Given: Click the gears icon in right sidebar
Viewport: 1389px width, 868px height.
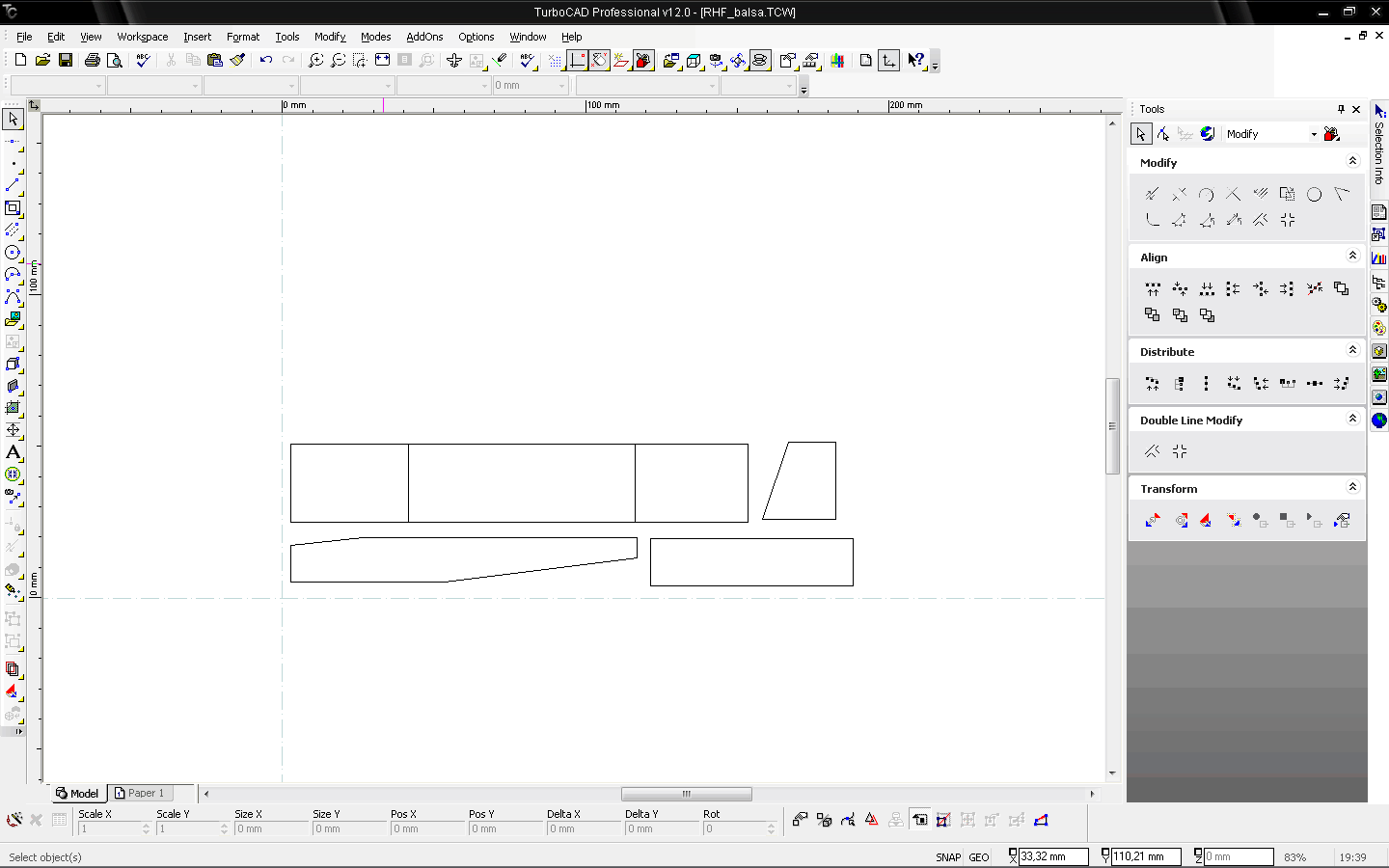Looking at the screenshot, I should (1379, 305).
